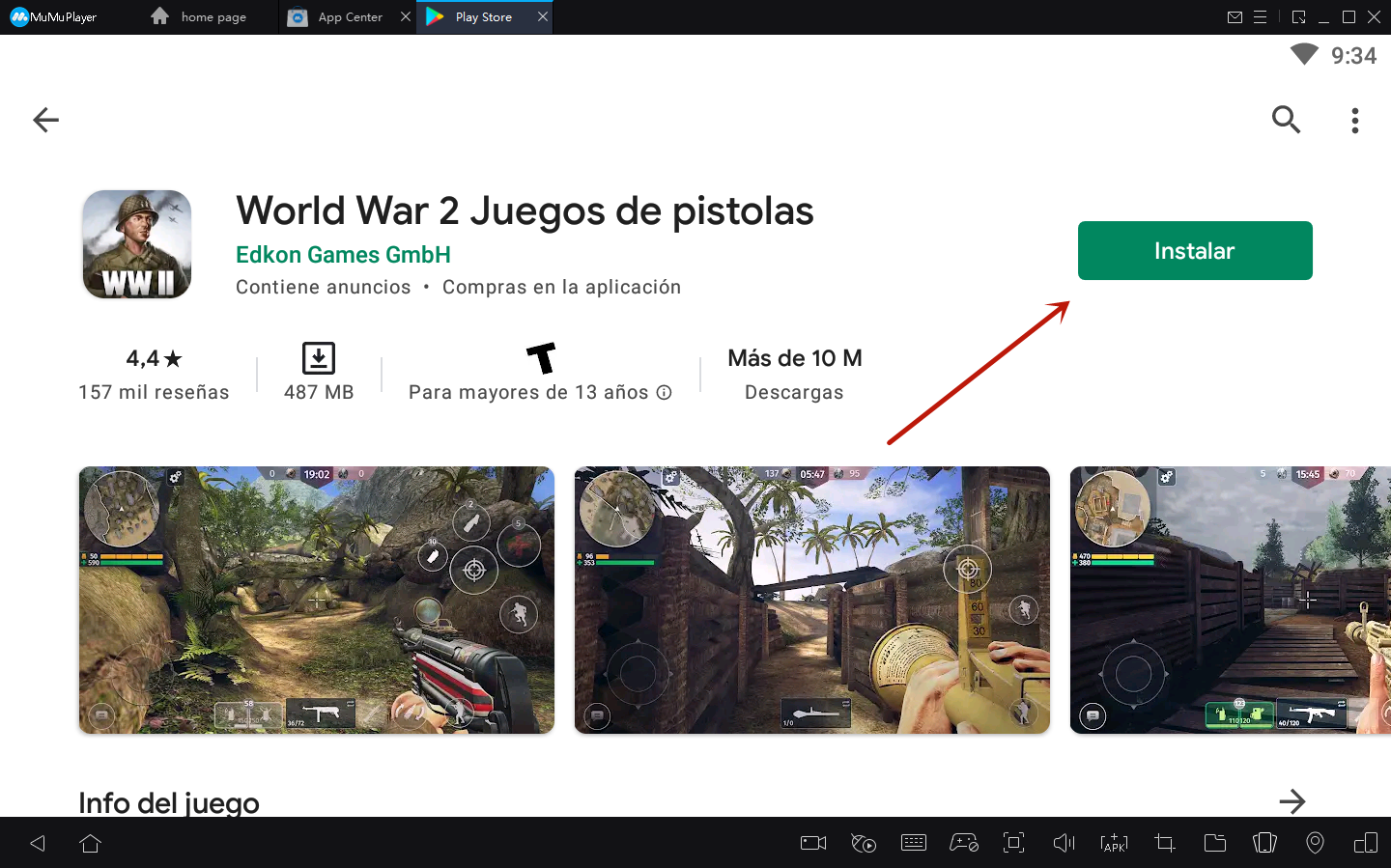Click the Info del juego heading
Screen dimensions: 1391x868
[x=169, y=802]
